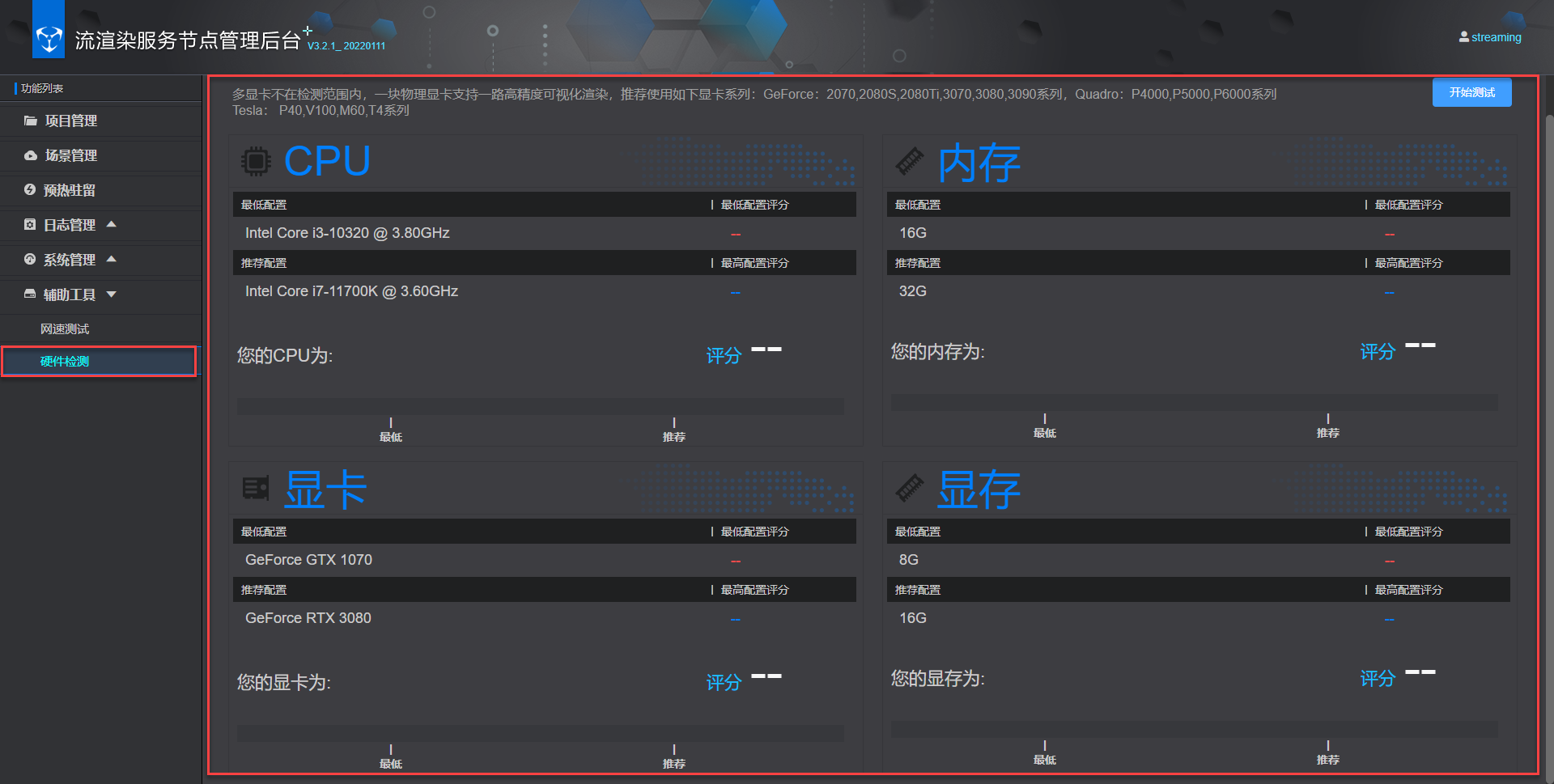Click the streaming username link
Viewport: 1554px width, 784px height.
point(1496,37)
